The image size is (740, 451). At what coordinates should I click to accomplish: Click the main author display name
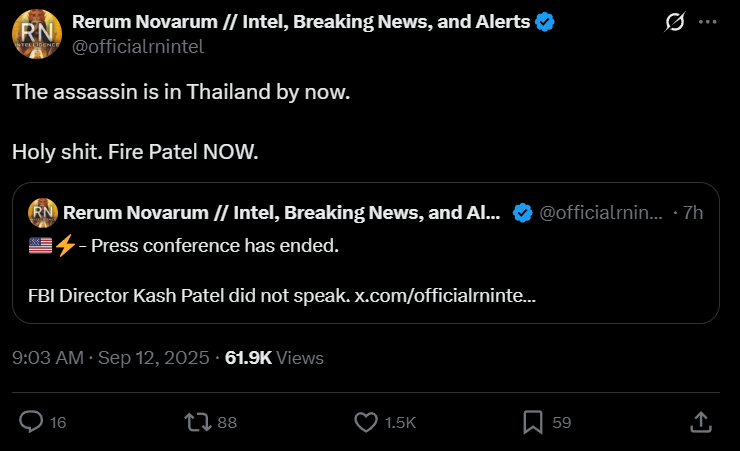click(x=300, y=22)
